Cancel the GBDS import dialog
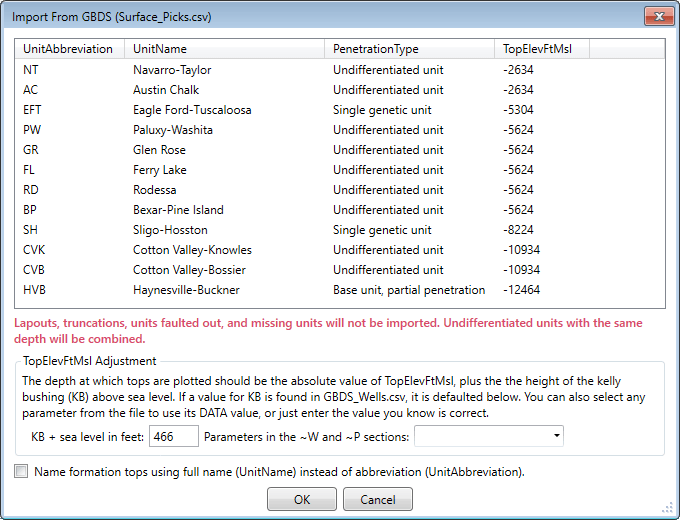Image resolution: width=680 pixels, height=520 pixels. (378, 499)
